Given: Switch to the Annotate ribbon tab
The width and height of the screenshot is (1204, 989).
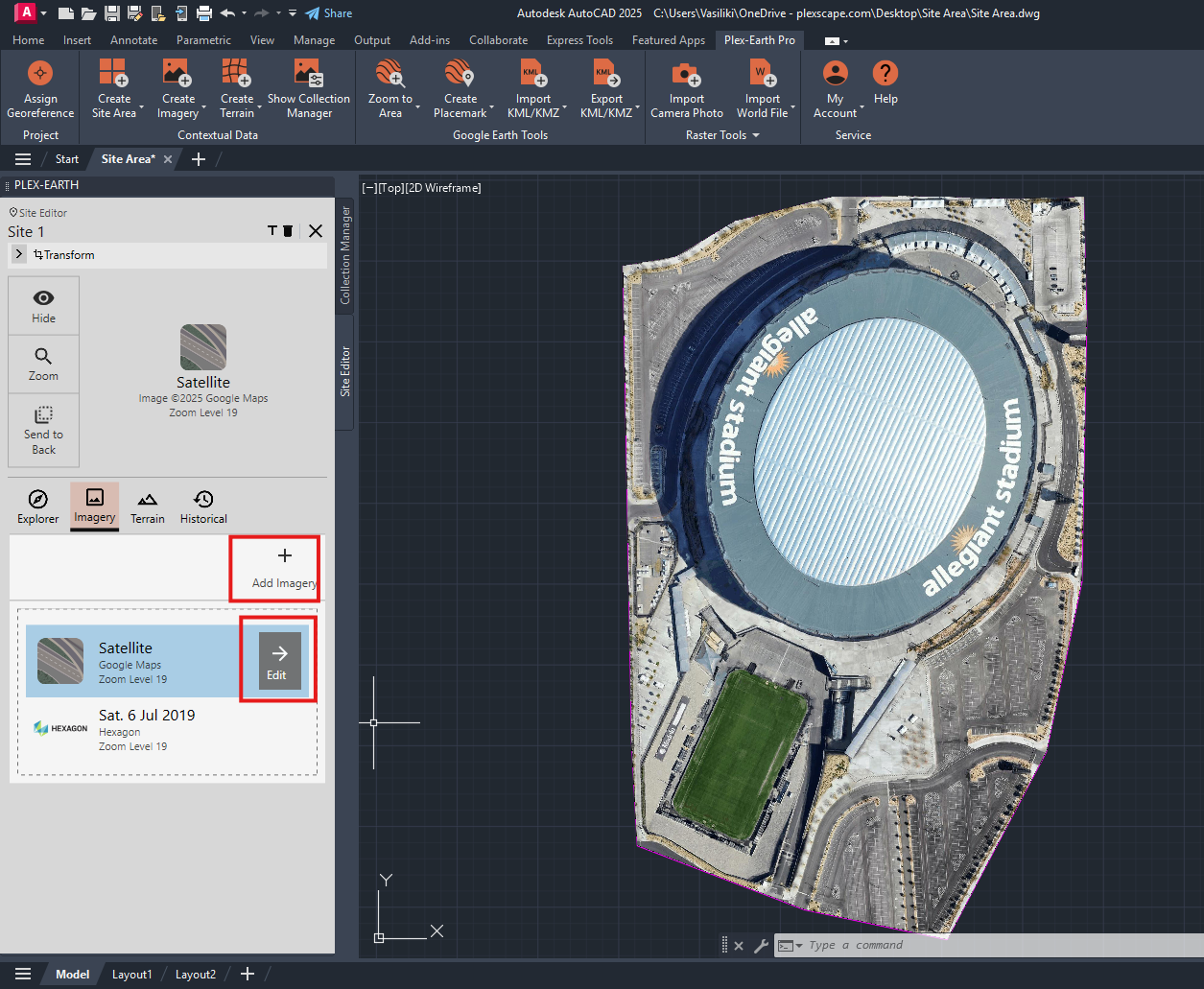Looking at the screenshot, I should [133, 40].
